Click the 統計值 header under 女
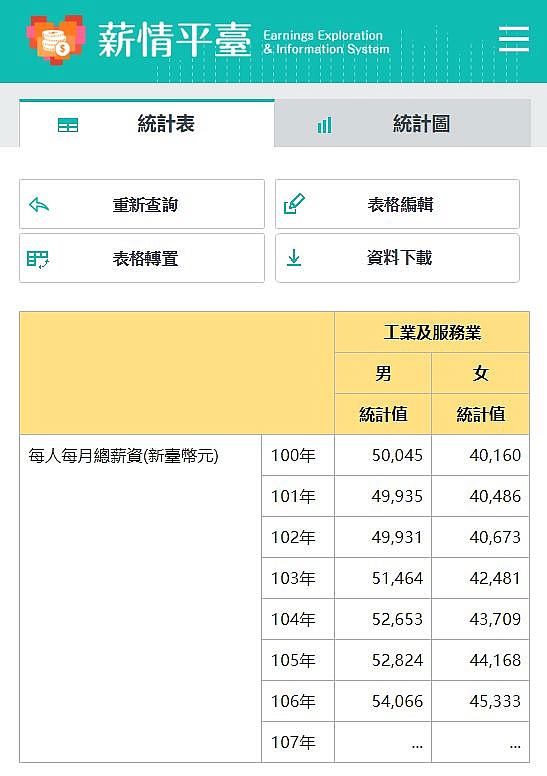The width and height of the screenshot is (547, 776). point(481,414)
